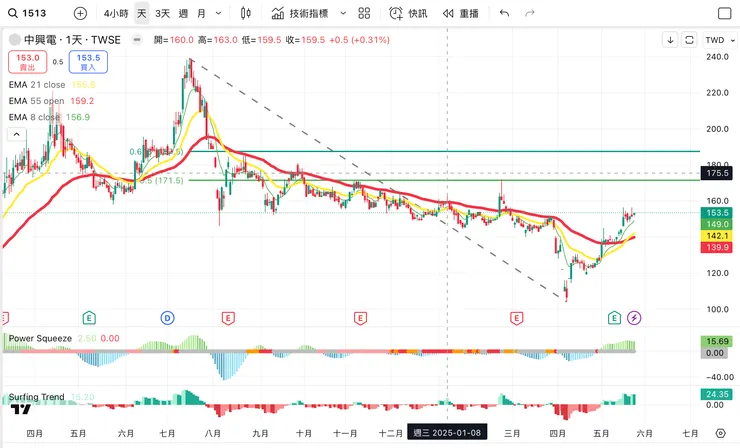Click the green 149.0 EMA price label
This screenshot has width=740, height=448.
pos(717,224)
